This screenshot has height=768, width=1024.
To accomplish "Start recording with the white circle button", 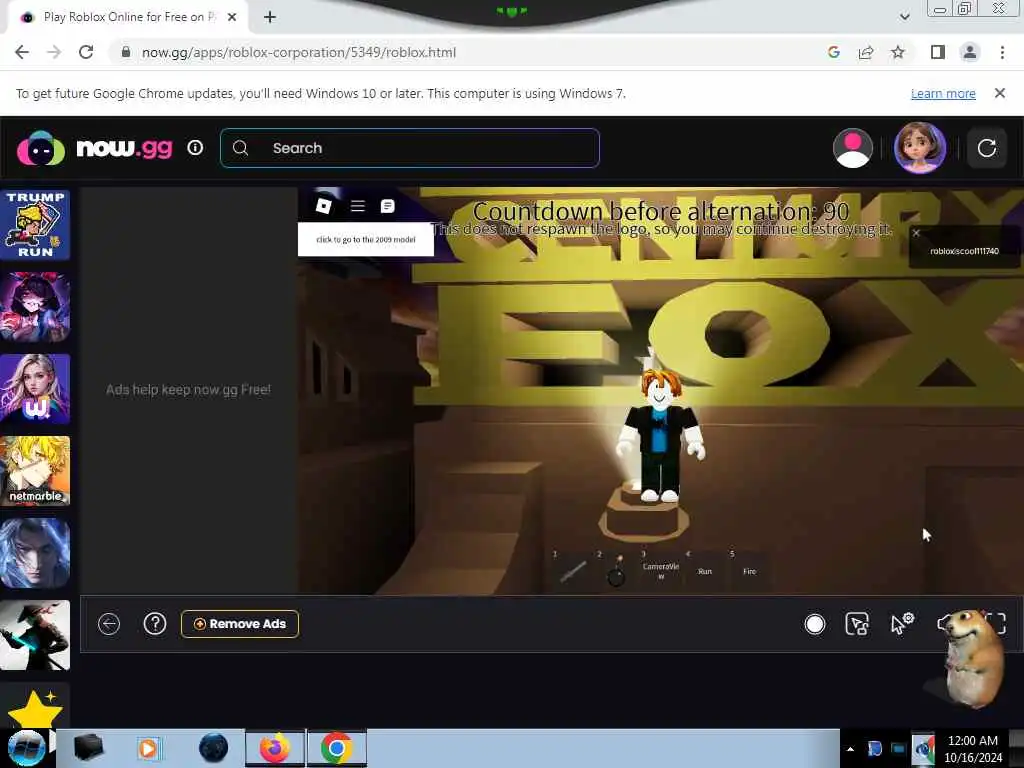I will [x=815, y=624].
